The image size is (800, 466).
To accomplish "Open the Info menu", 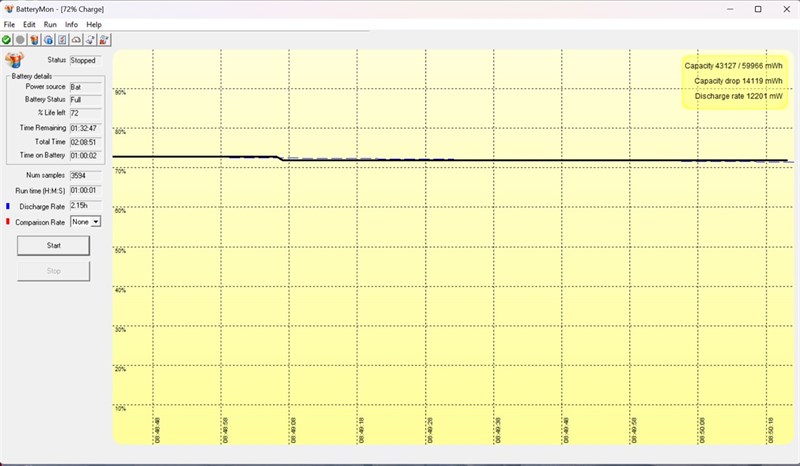I will (71, 24).
